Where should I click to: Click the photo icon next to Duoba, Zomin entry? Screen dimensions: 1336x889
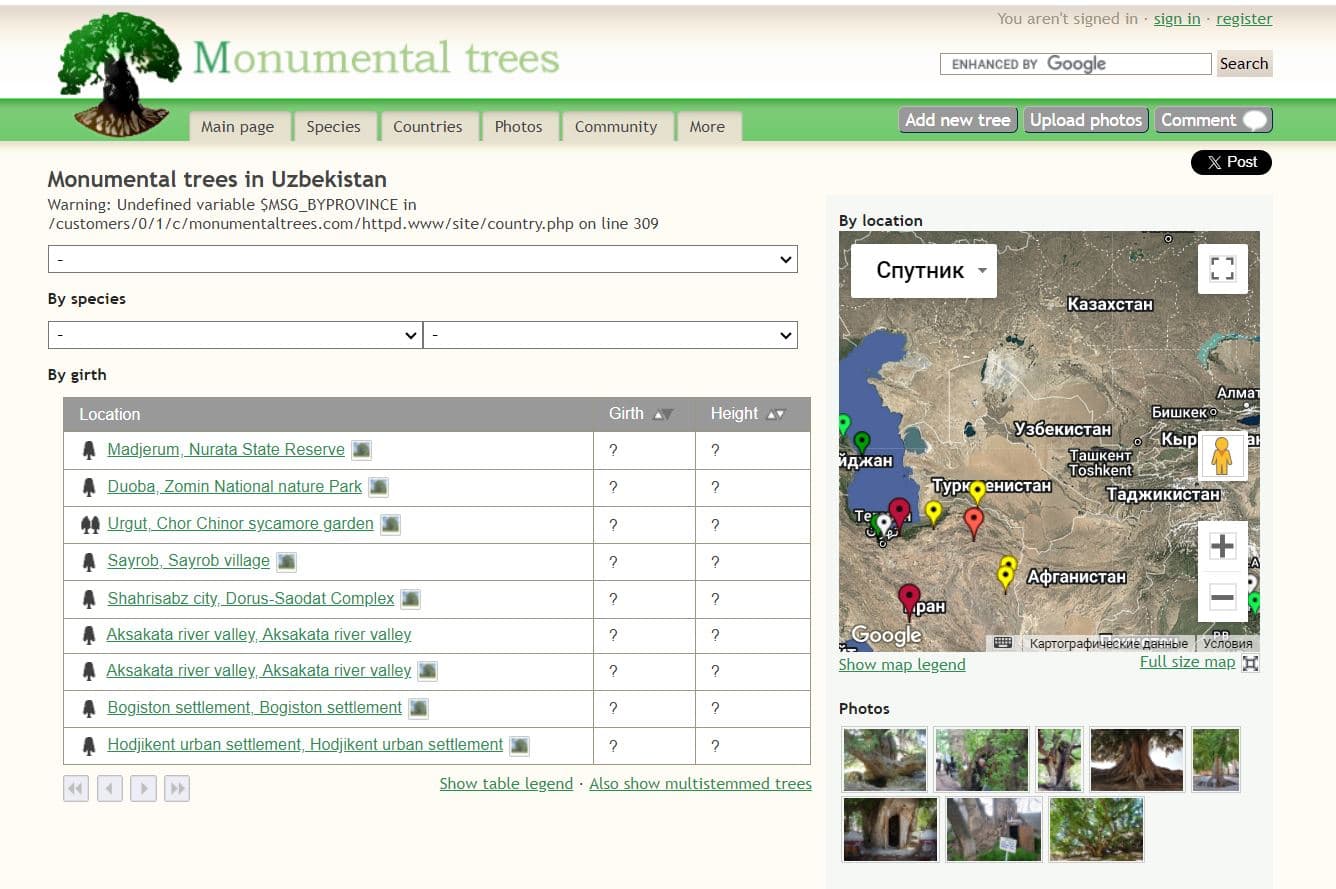(x=377, y=486)
